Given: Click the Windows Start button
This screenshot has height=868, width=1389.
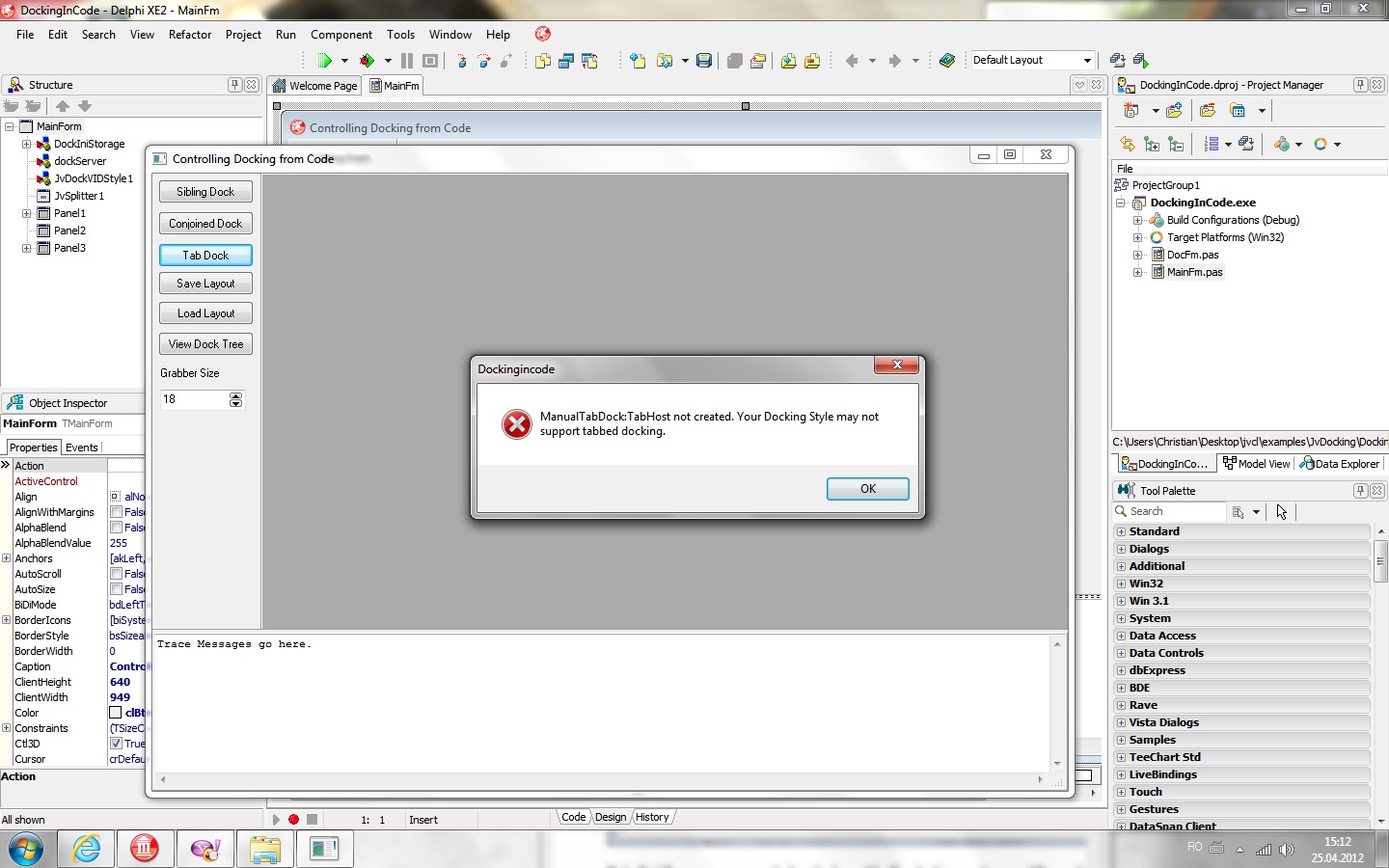Looking at the screenshot, I should [26, 850].
